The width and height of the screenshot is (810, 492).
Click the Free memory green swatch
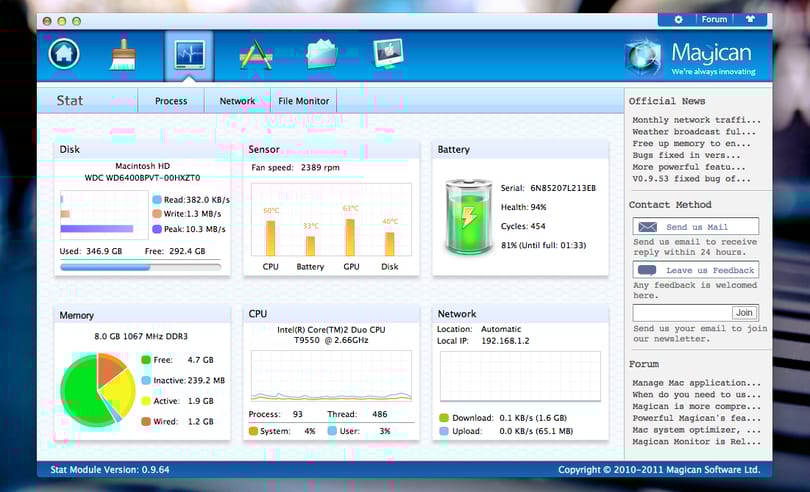146,360
